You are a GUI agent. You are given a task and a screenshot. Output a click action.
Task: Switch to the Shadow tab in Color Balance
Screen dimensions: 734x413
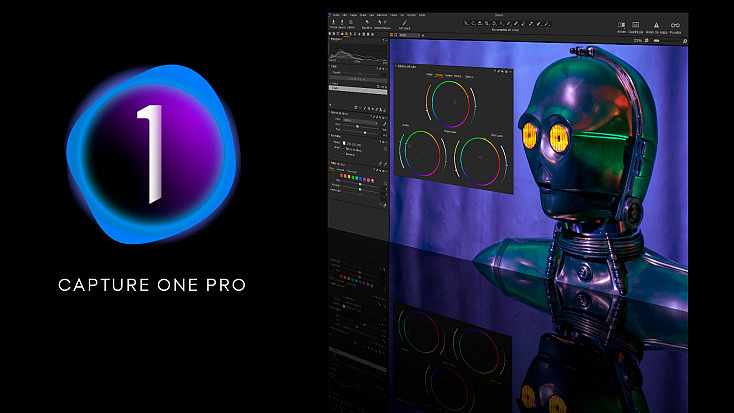coord(448,75)
